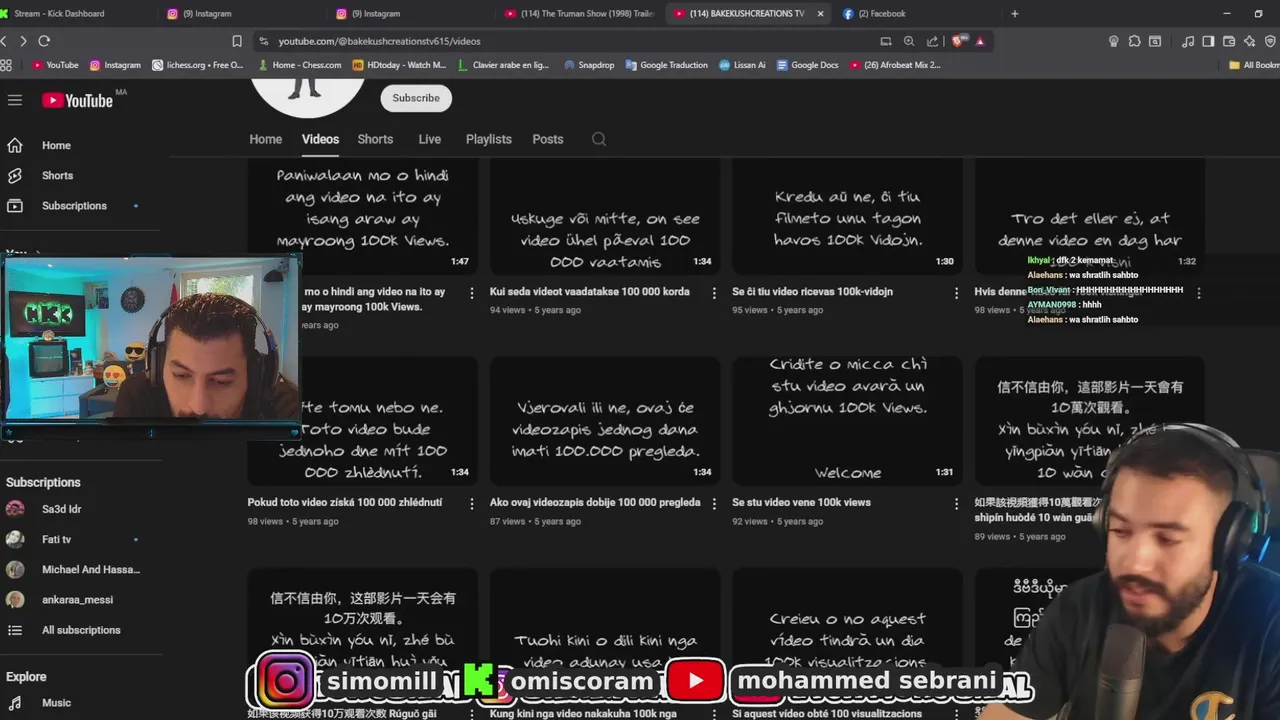Open Music under Explore
The width and height of the screenshot is (1280, 720).
[81, 703]
